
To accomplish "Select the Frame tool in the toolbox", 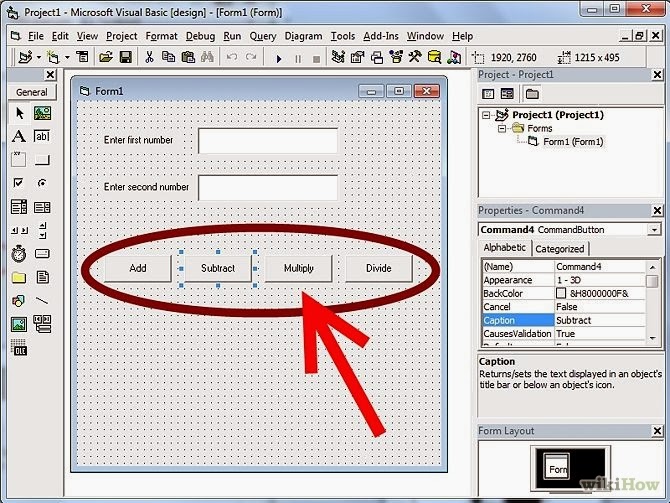I will click(18, 159).
